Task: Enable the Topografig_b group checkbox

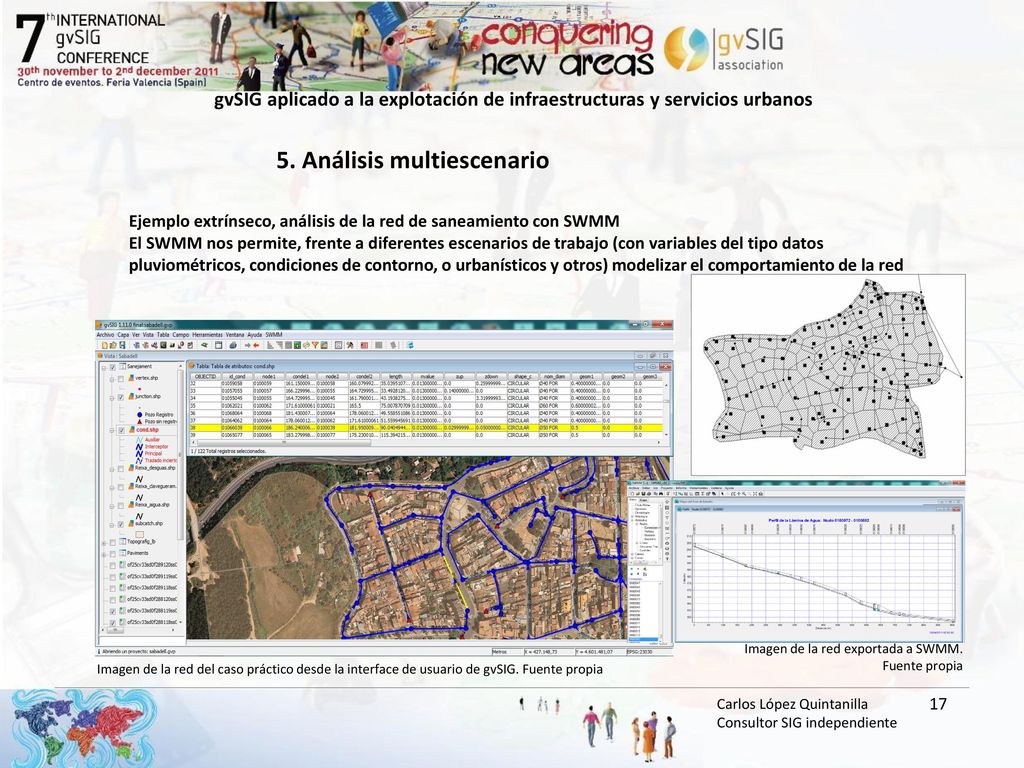Action: click(x=112, y=543)
